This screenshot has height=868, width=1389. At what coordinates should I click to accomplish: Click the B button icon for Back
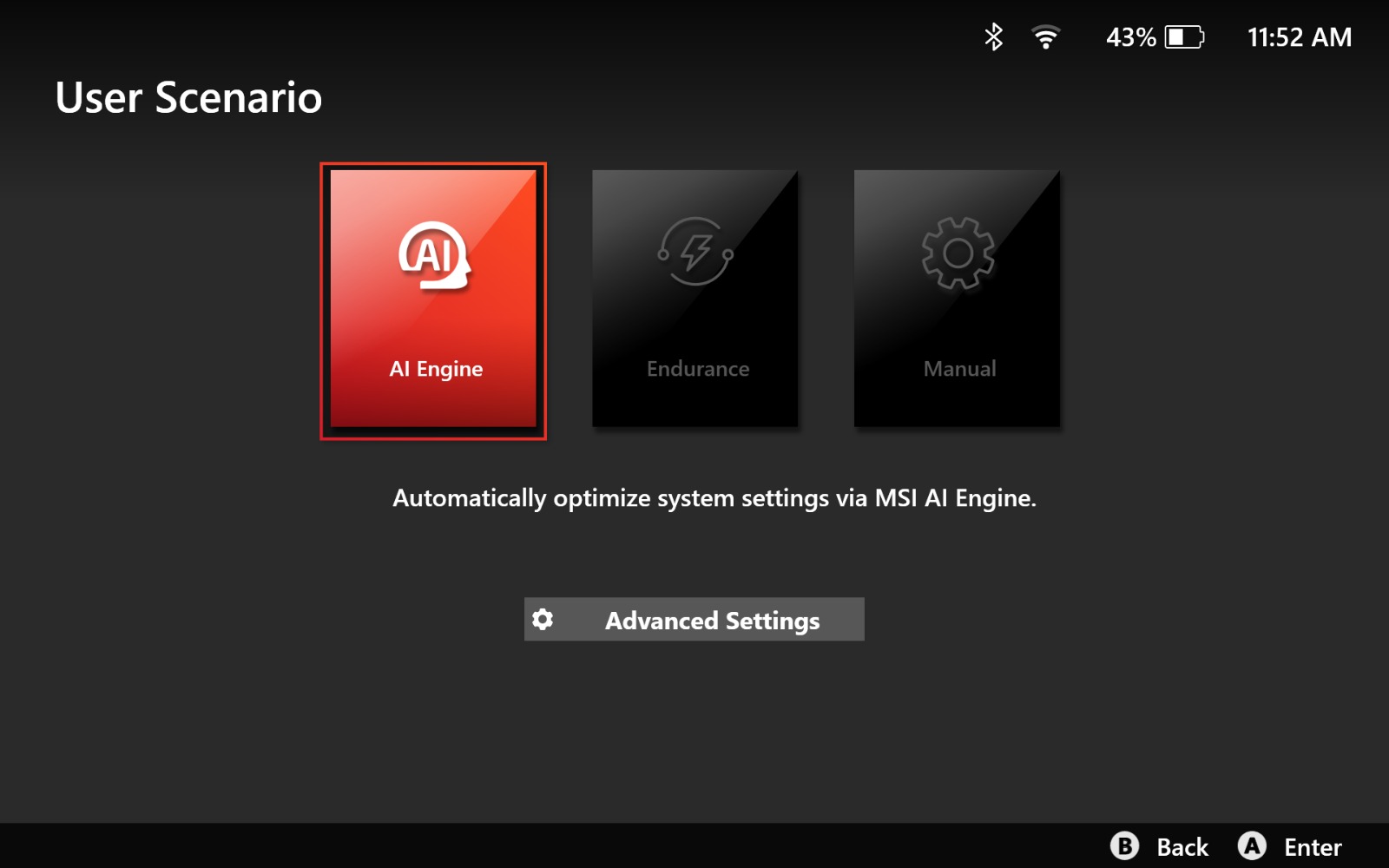(1124, 846)
